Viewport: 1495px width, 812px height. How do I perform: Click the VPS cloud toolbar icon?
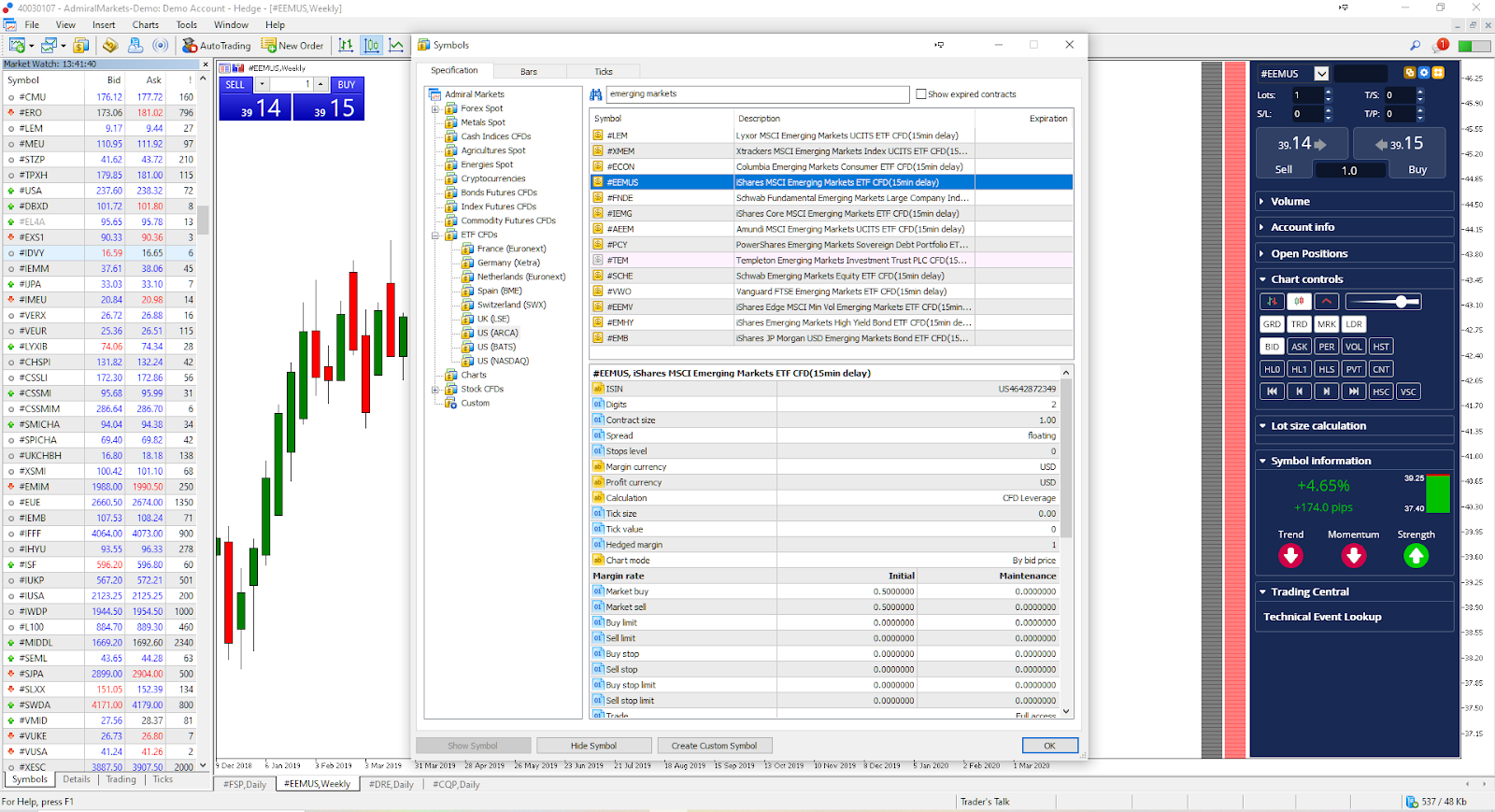pyautogui.click(x=135, y=45)
